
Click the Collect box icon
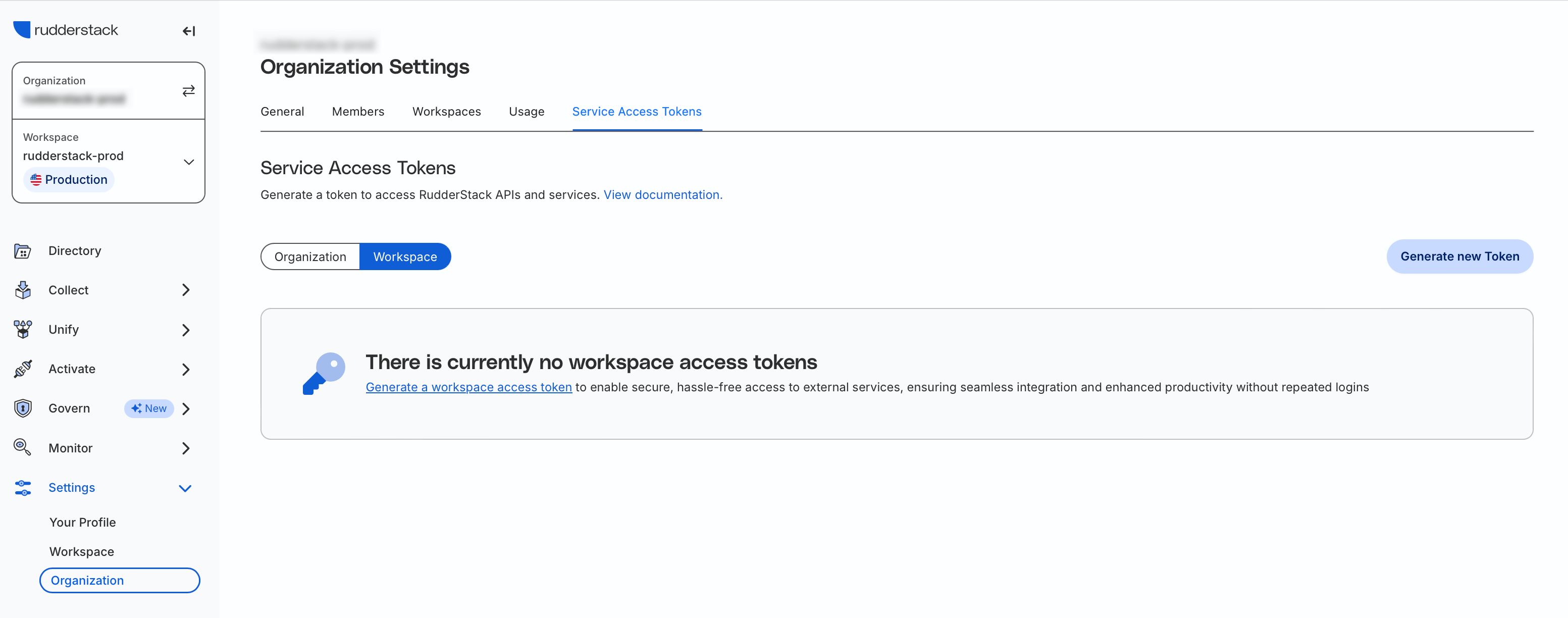coord(23,290)
